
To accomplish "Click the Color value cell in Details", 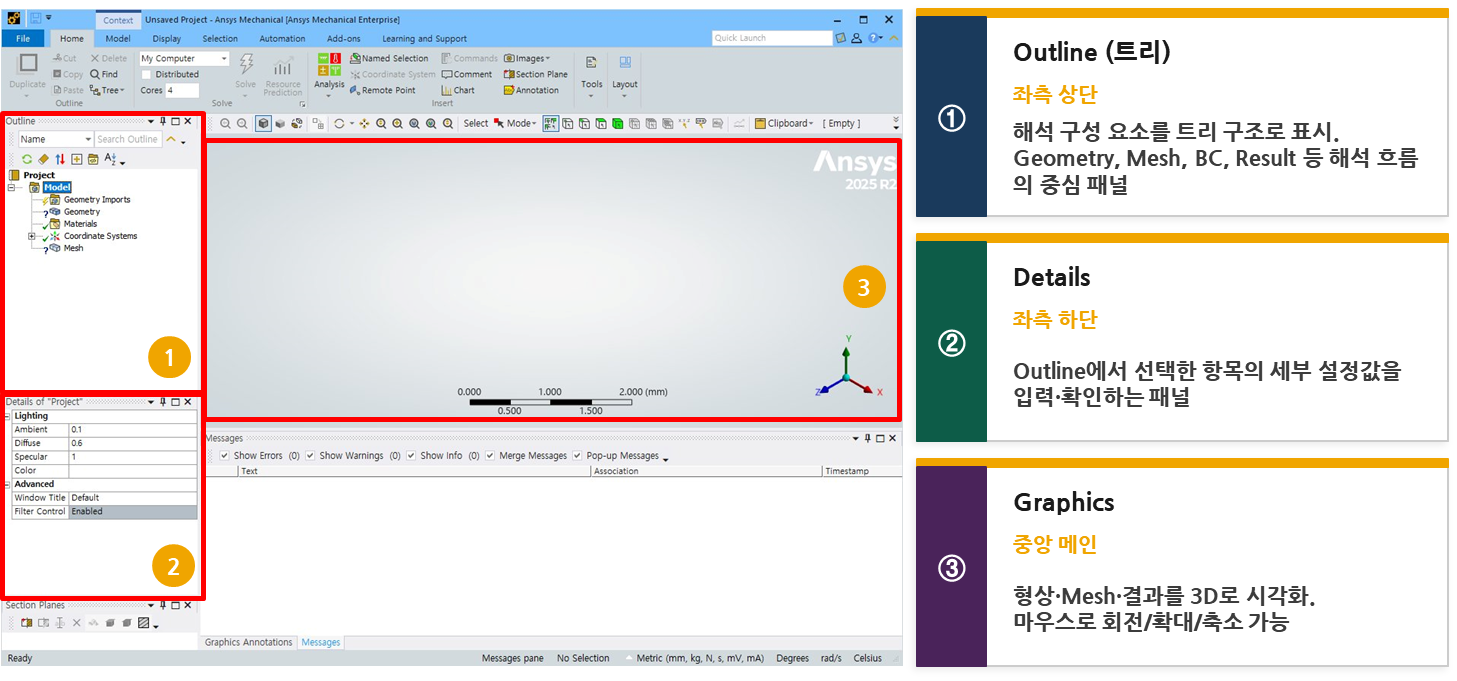I will point(133,470).
